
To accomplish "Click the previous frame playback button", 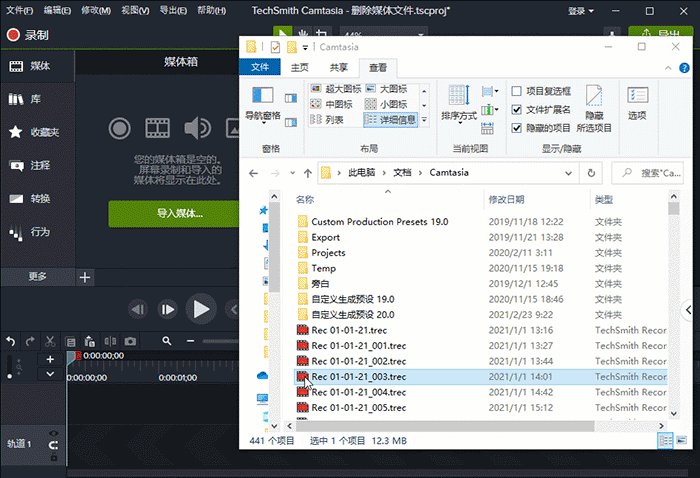I will (x=138, y=309).
